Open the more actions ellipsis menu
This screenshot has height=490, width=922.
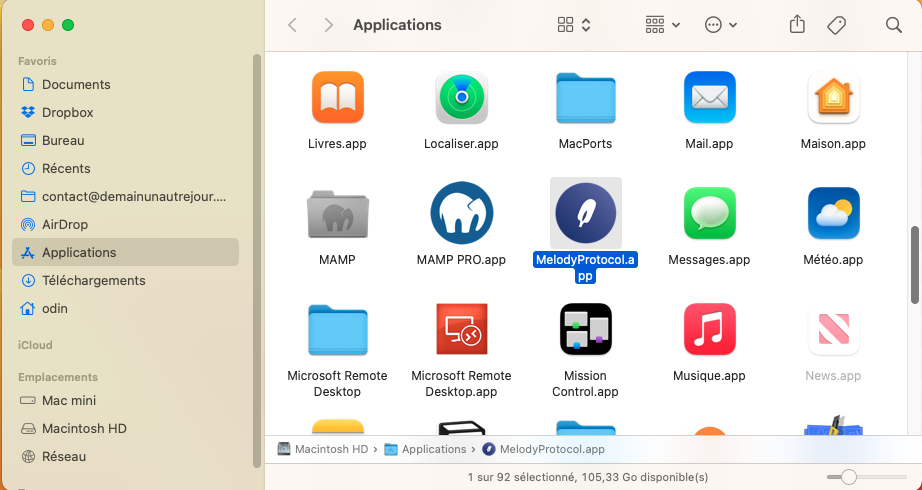click(721, 25)
